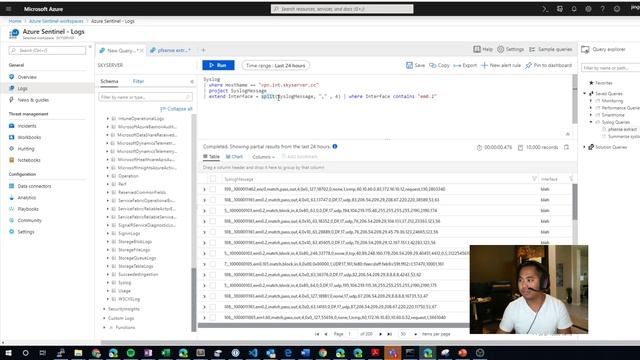Viewport: 640px width, 360px height.
Task: Switch to the New Query tab
Action: [119, 50]
